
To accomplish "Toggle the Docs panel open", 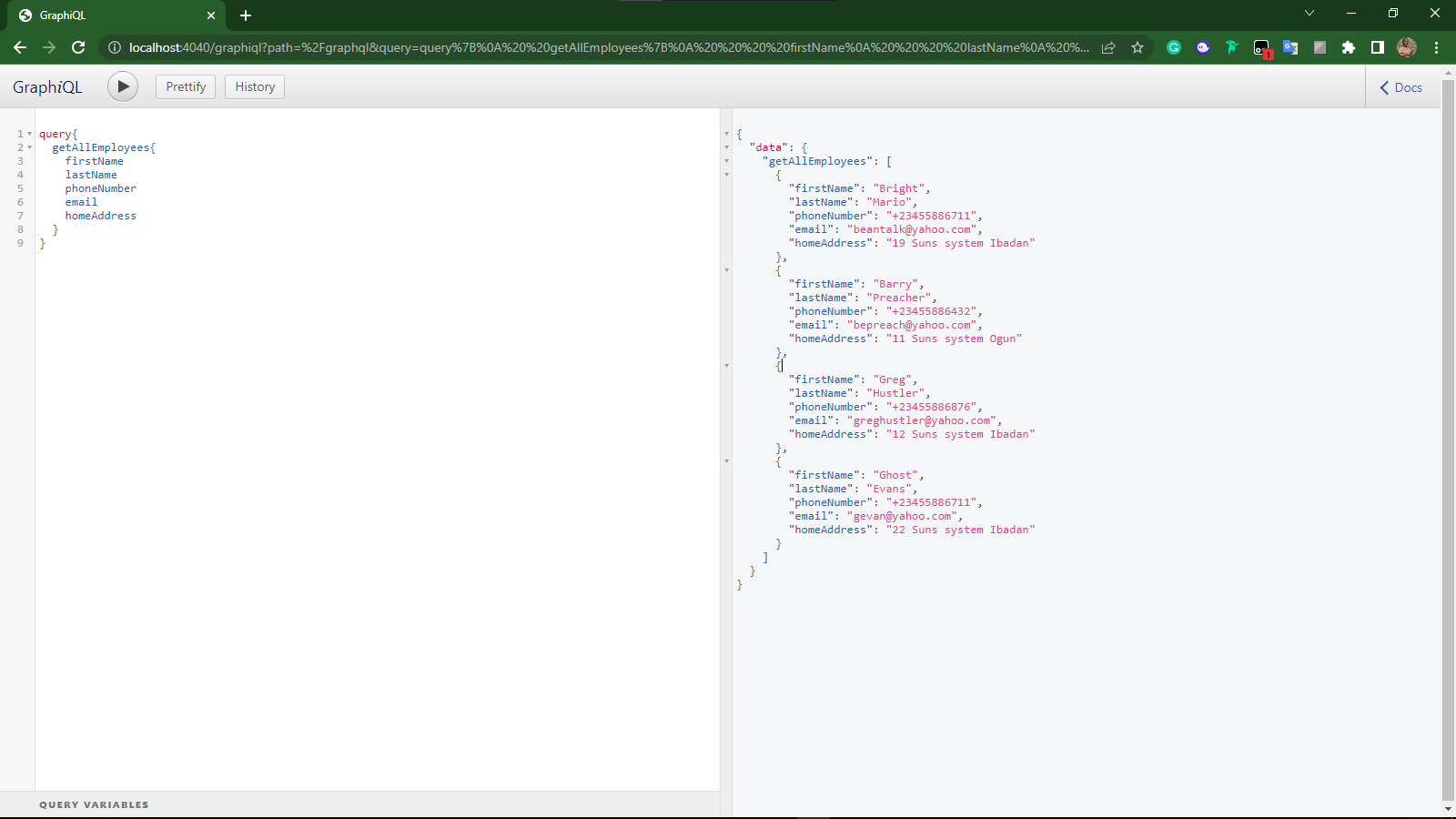I will point(1400,87).
